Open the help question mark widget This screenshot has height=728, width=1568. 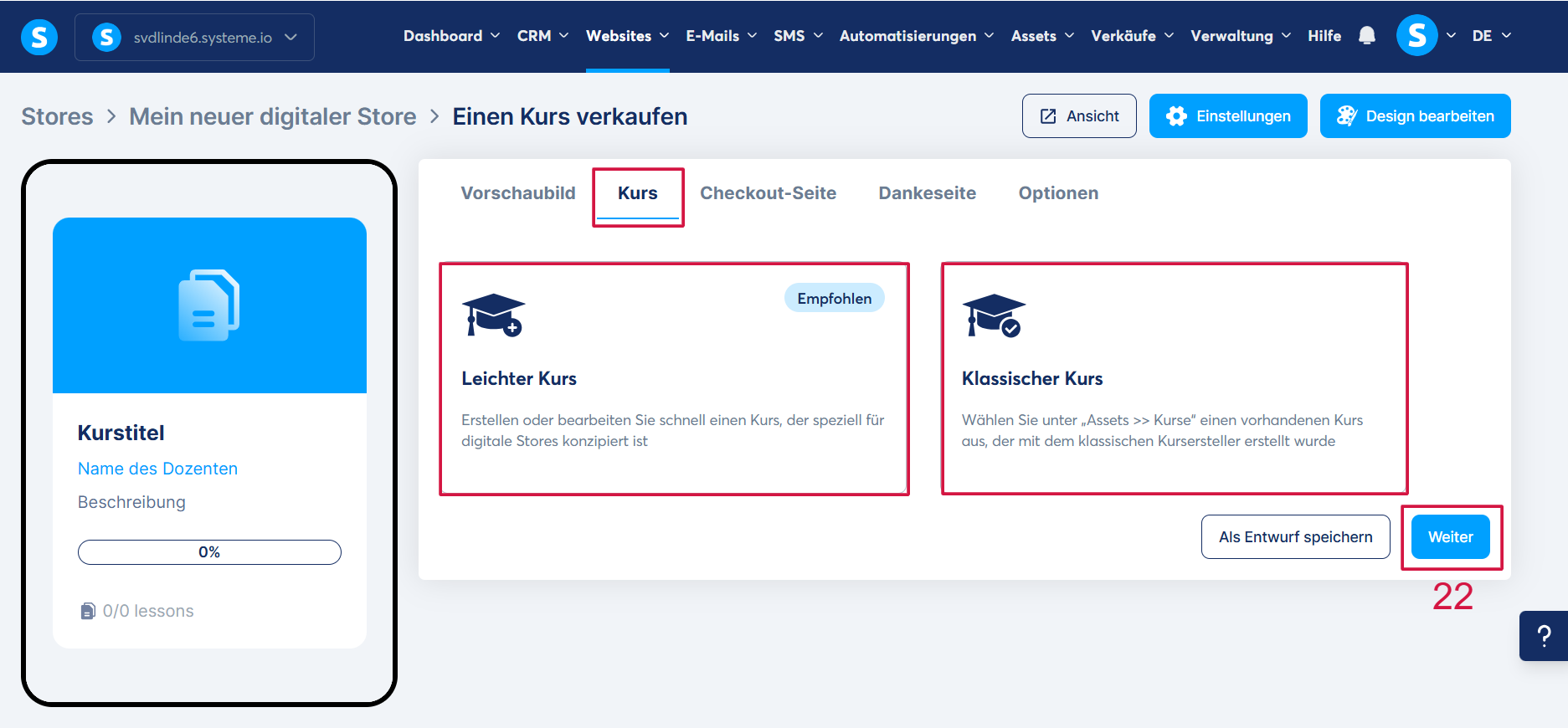(x=1544, y=636)
